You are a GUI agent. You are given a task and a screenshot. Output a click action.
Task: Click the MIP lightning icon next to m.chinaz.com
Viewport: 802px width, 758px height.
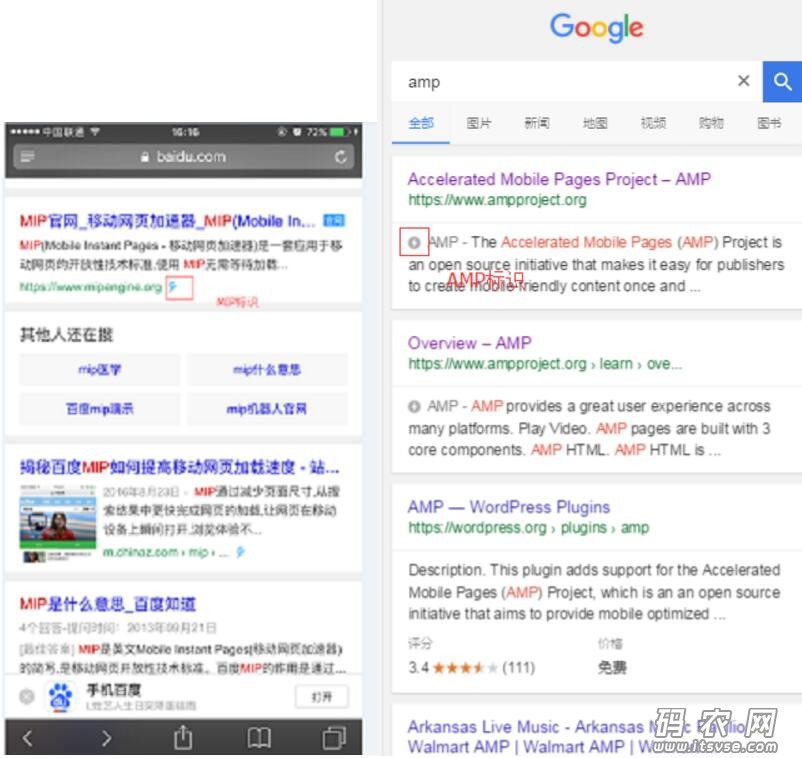click(240, 552)
